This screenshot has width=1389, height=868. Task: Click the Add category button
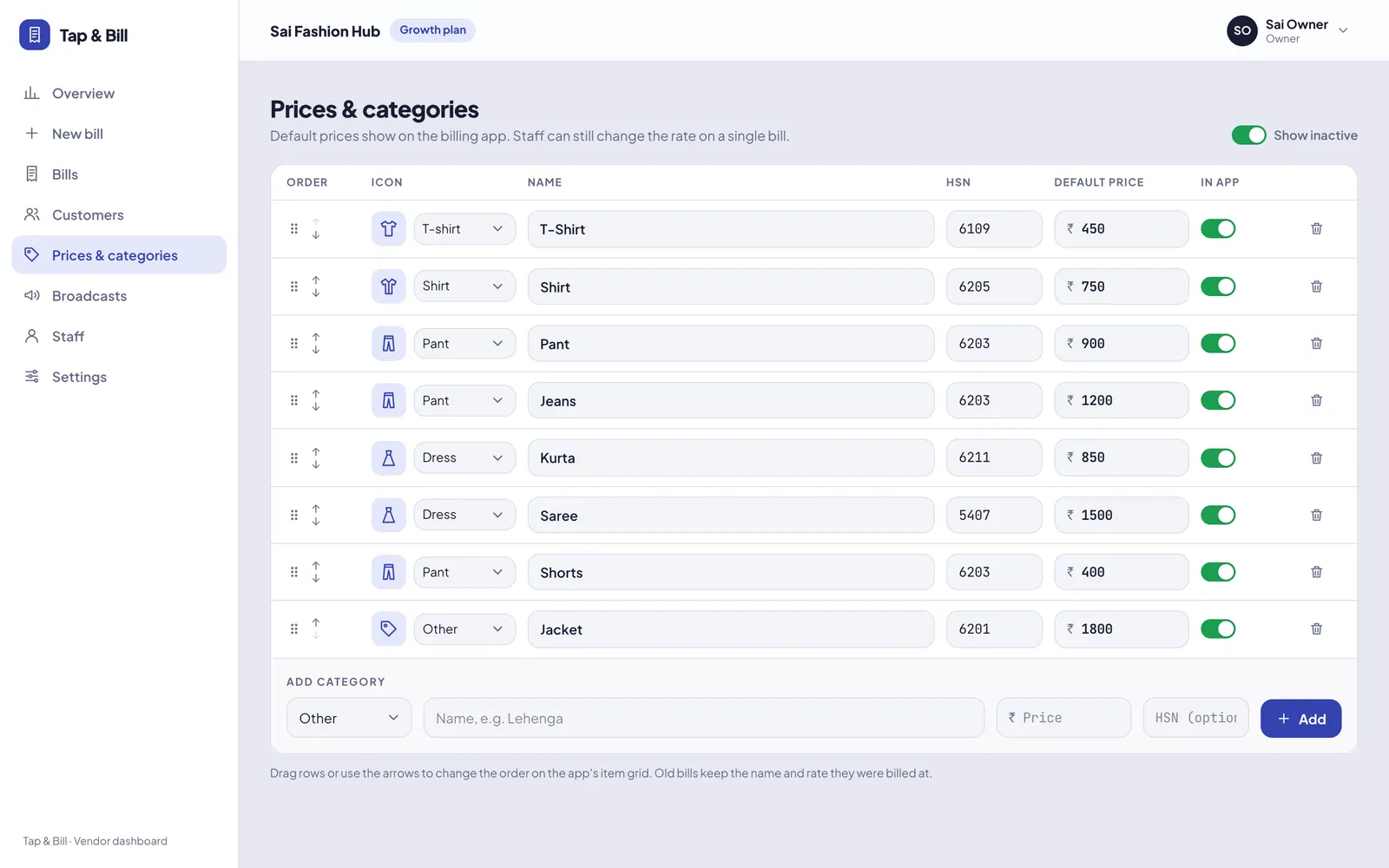(x=1300, y=719)
